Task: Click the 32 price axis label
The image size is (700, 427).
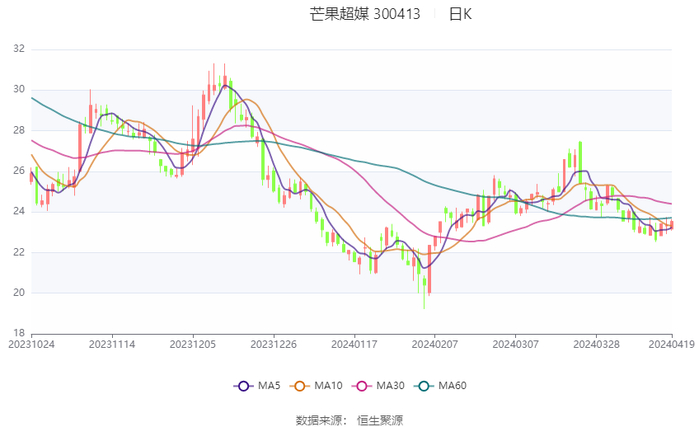Action: point(19,49)
